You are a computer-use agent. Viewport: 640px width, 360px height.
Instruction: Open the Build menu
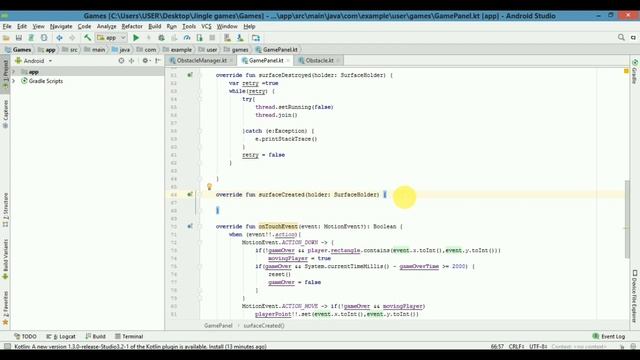(154, 27)
